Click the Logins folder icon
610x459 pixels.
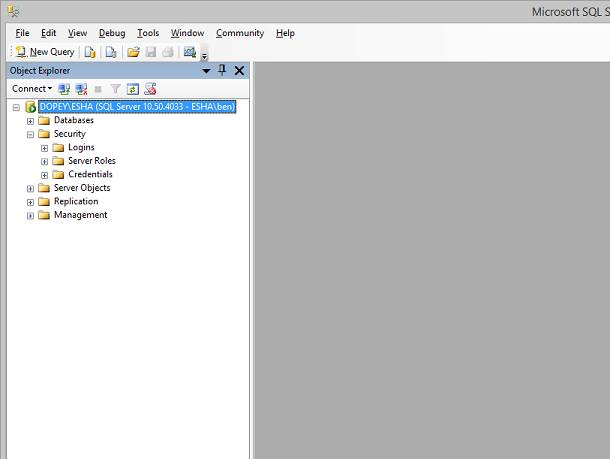pos(58,147)
